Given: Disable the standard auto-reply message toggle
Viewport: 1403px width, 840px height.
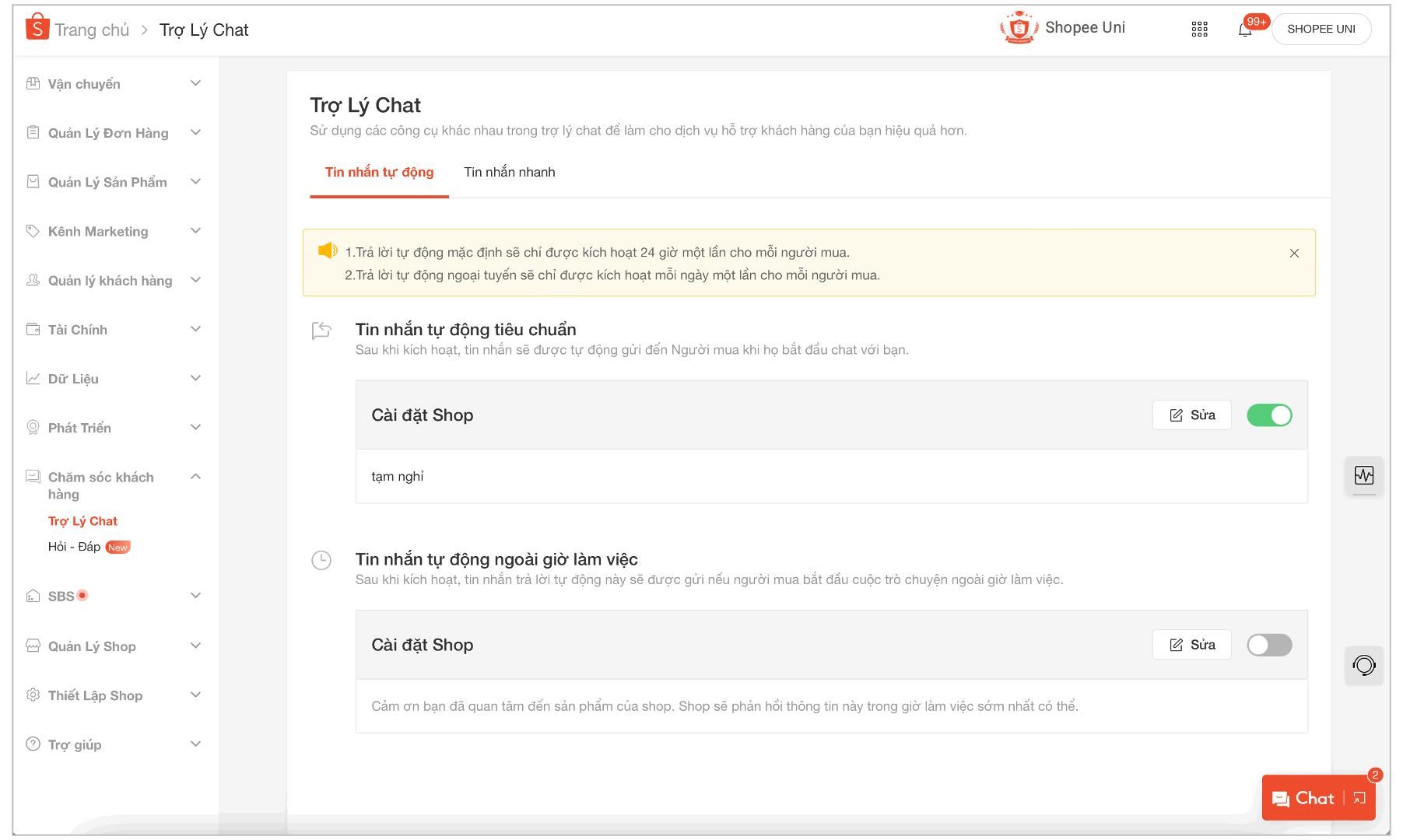Looking at the screenshot, I should 1268,415.
